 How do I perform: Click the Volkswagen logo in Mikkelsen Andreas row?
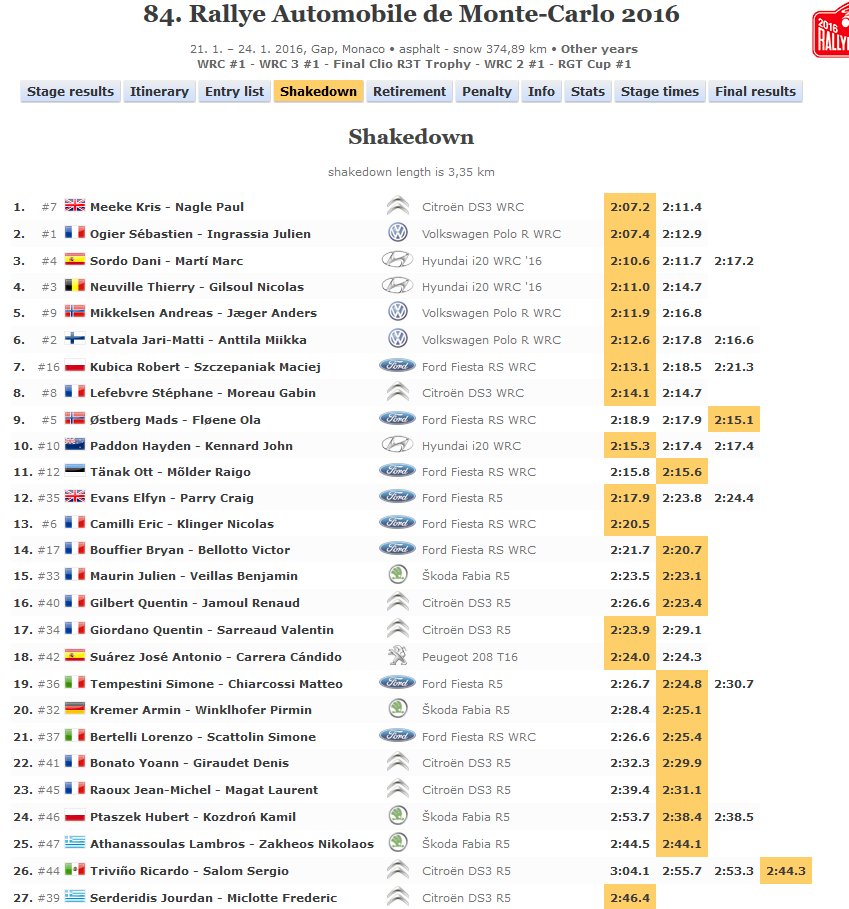point(398,311)
